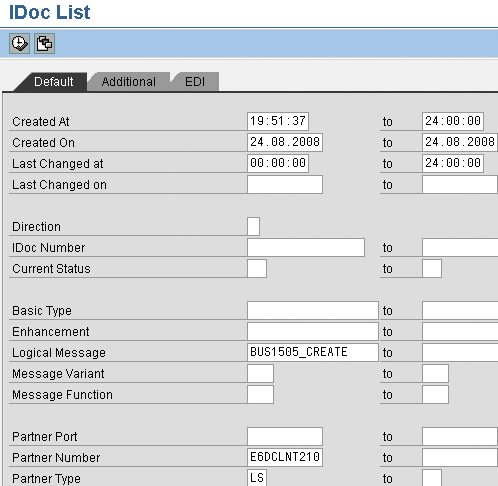Click the Partner Number field E6DCLNT210

[x=285, y=457]
